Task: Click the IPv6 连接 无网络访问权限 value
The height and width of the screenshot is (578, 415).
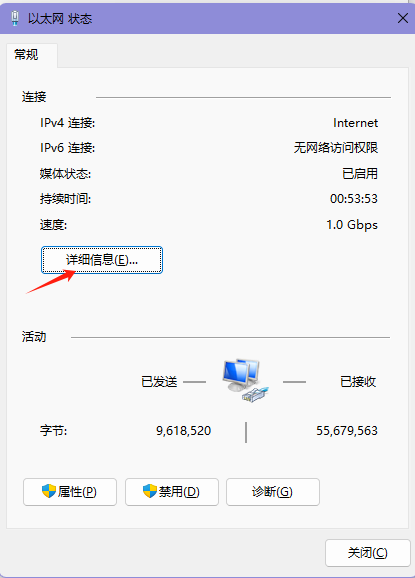Action: 336,148
